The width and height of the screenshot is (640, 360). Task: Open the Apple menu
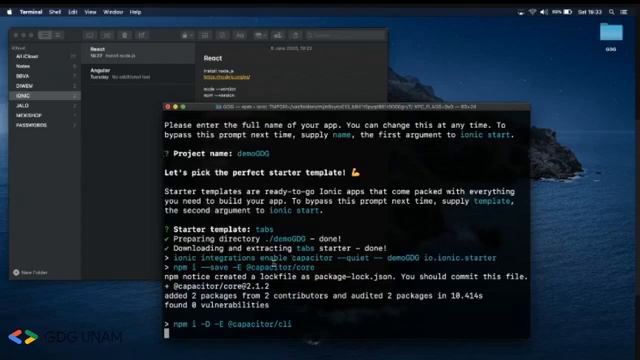click(9, 12)
